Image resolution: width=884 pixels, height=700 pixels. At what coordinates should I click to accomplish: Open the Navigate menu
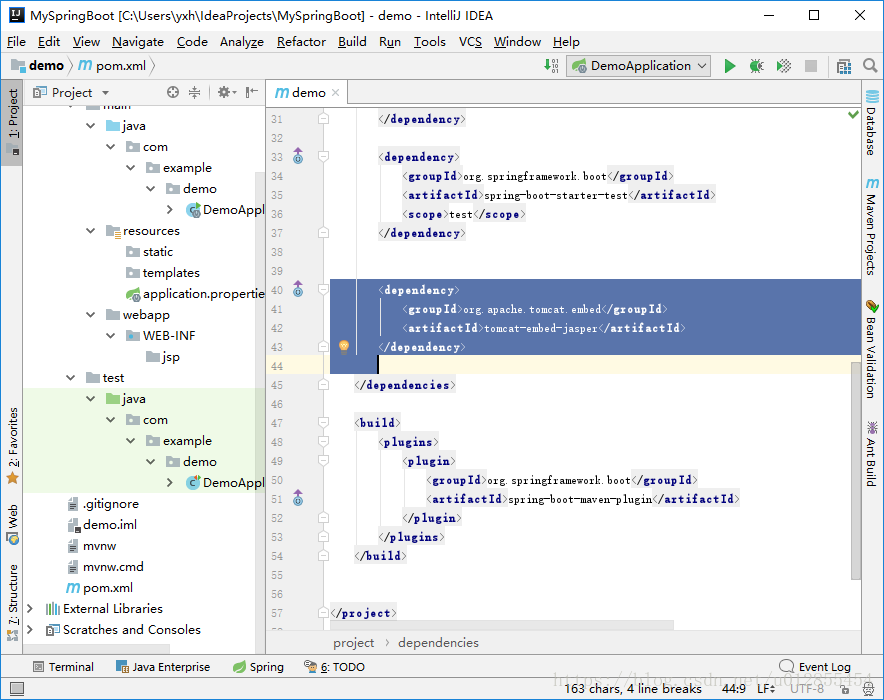point(138,42)
